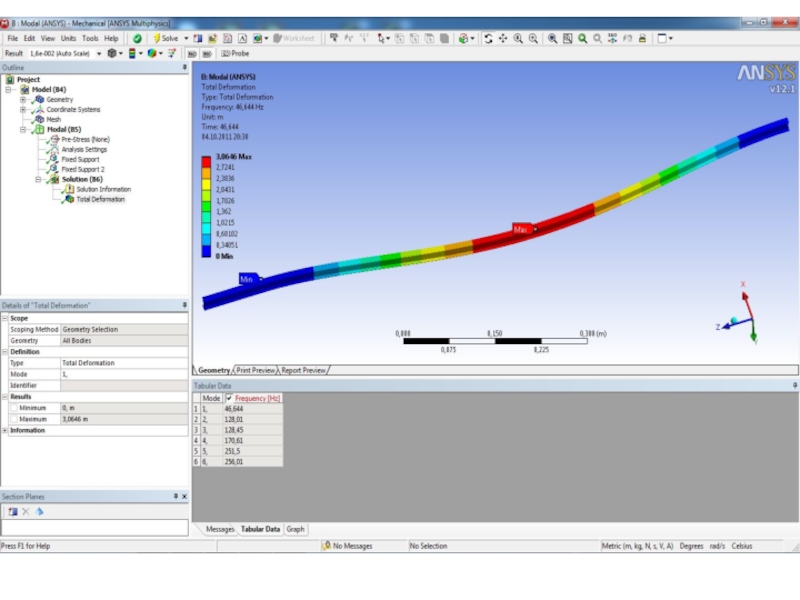Click the Max annotation toggle icon
This screenshot has height=600, width=800.
(x=192, y=54)
